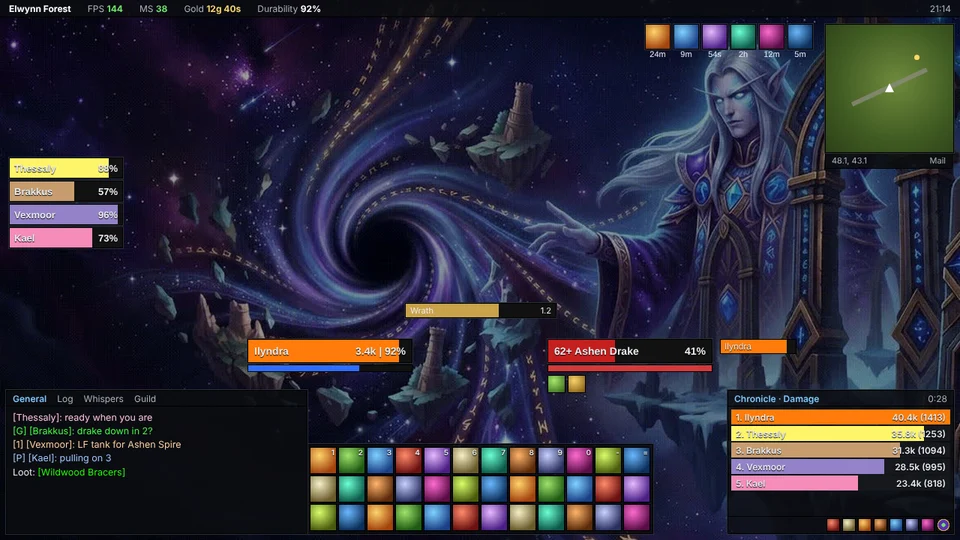The height and width of the screenshot is (540, 960).
Task: Select the teal buff showing 2h
Action: pos(743,36)
